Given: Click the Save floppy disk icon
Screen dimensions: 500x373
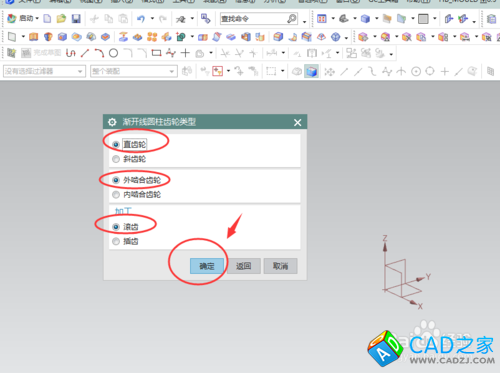Looking at the screenshot, I should (76, 19).
